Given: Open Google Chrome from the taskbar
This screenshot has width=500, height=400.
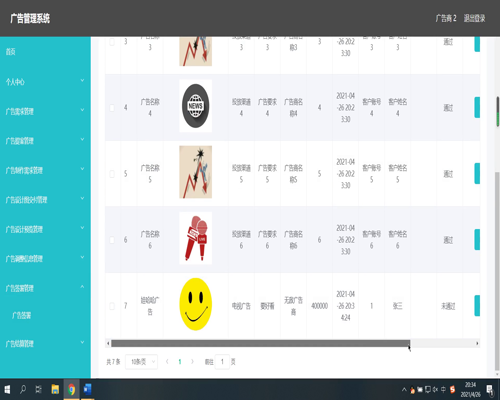Looking at the screenshot, I should pos(71,389).
